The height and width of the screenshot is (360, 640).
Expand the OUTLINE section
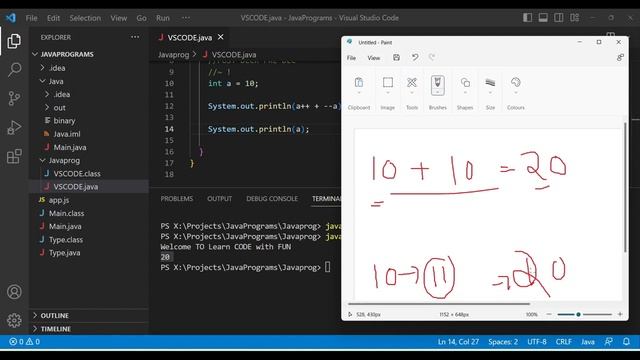55,316
